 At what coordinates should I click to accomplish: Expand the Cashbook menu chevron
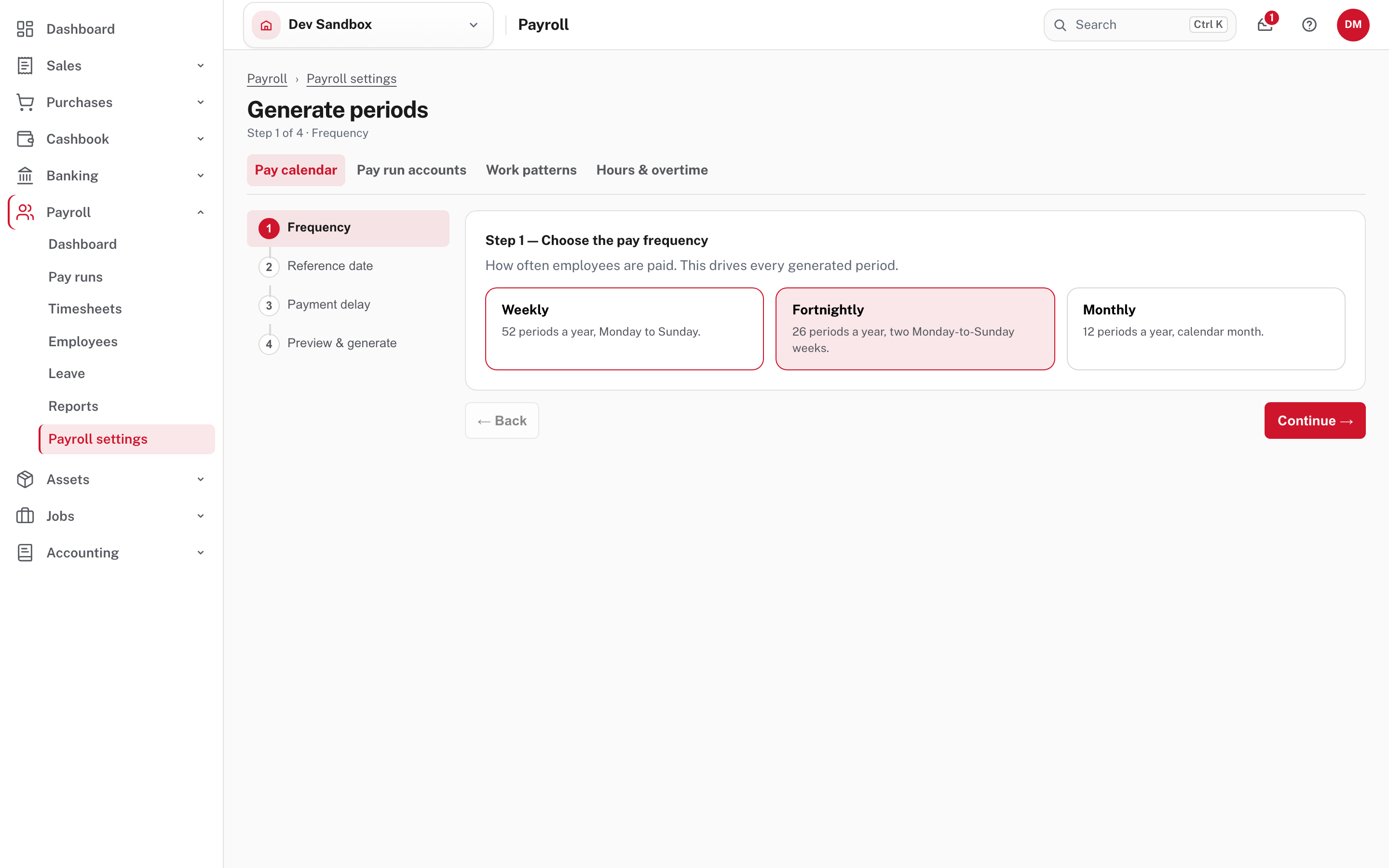[200, 139]
